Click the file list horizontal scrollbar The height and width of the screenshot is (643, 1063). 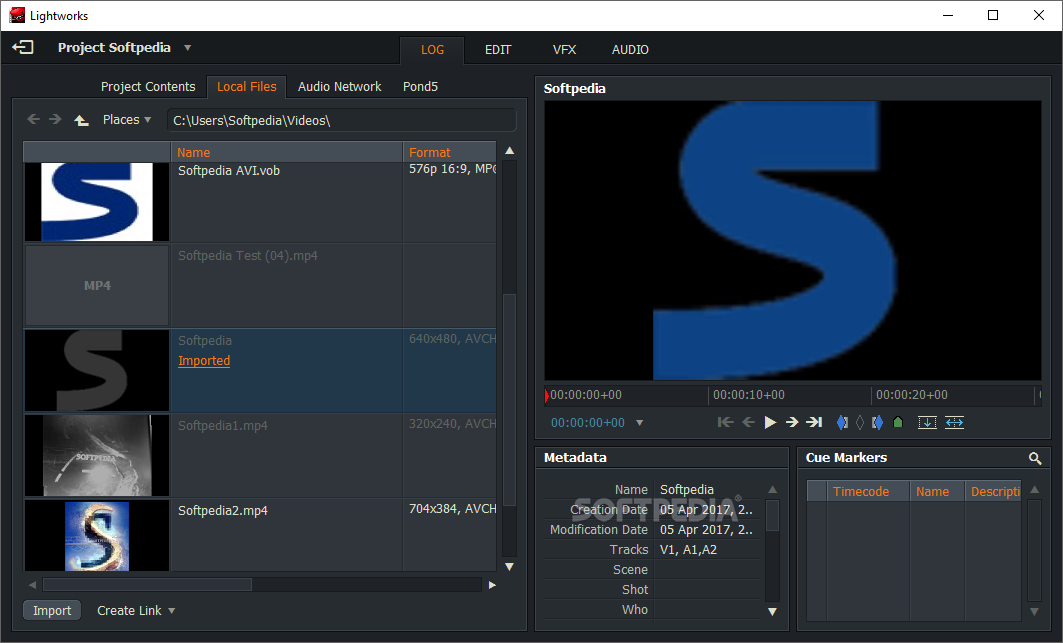coord(147,585)
